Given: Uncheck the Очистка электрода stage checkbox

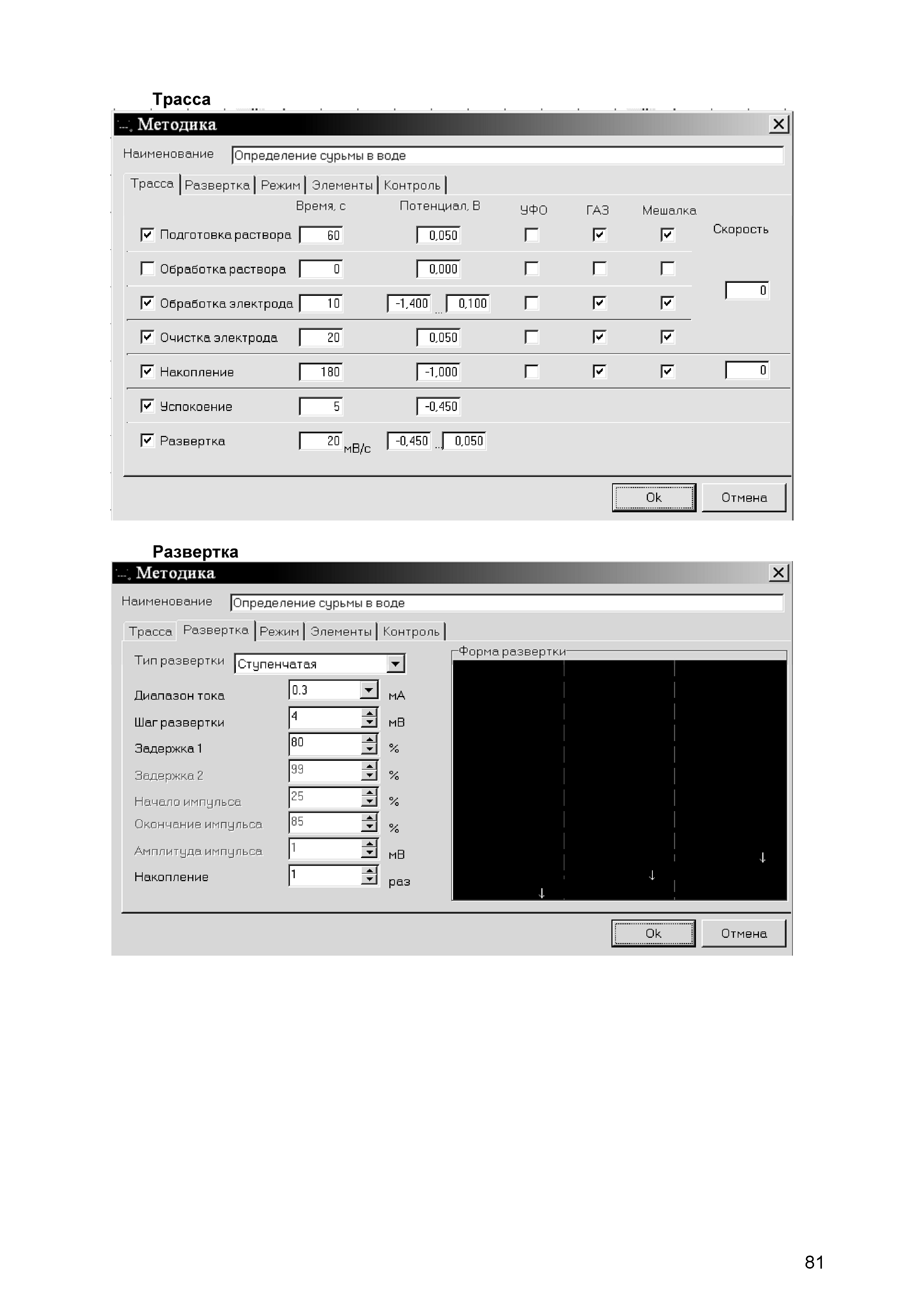Looking at the screenshot, I should point(148,337).
